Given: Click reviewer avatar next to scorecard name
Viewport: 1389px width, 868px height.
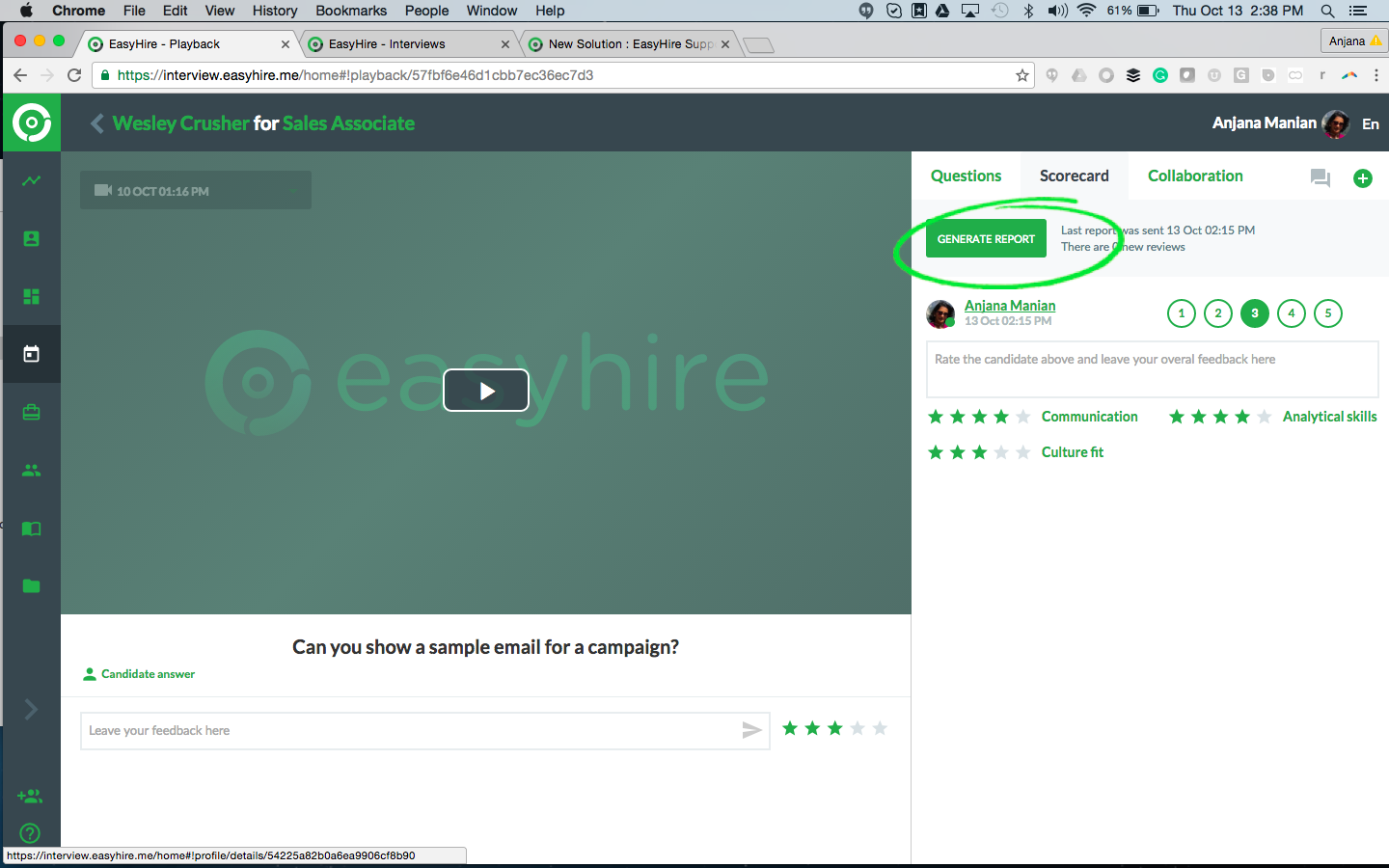Looking at the screenshot, I should (x=940, y=313).
